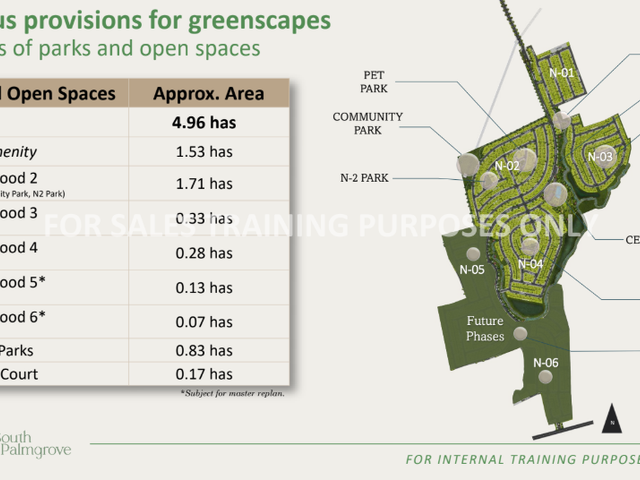Image resolution: width=640 pixels, height=480 pixels.
Task: Click the '0.13 has' area value
Action: tap(204, 288)
